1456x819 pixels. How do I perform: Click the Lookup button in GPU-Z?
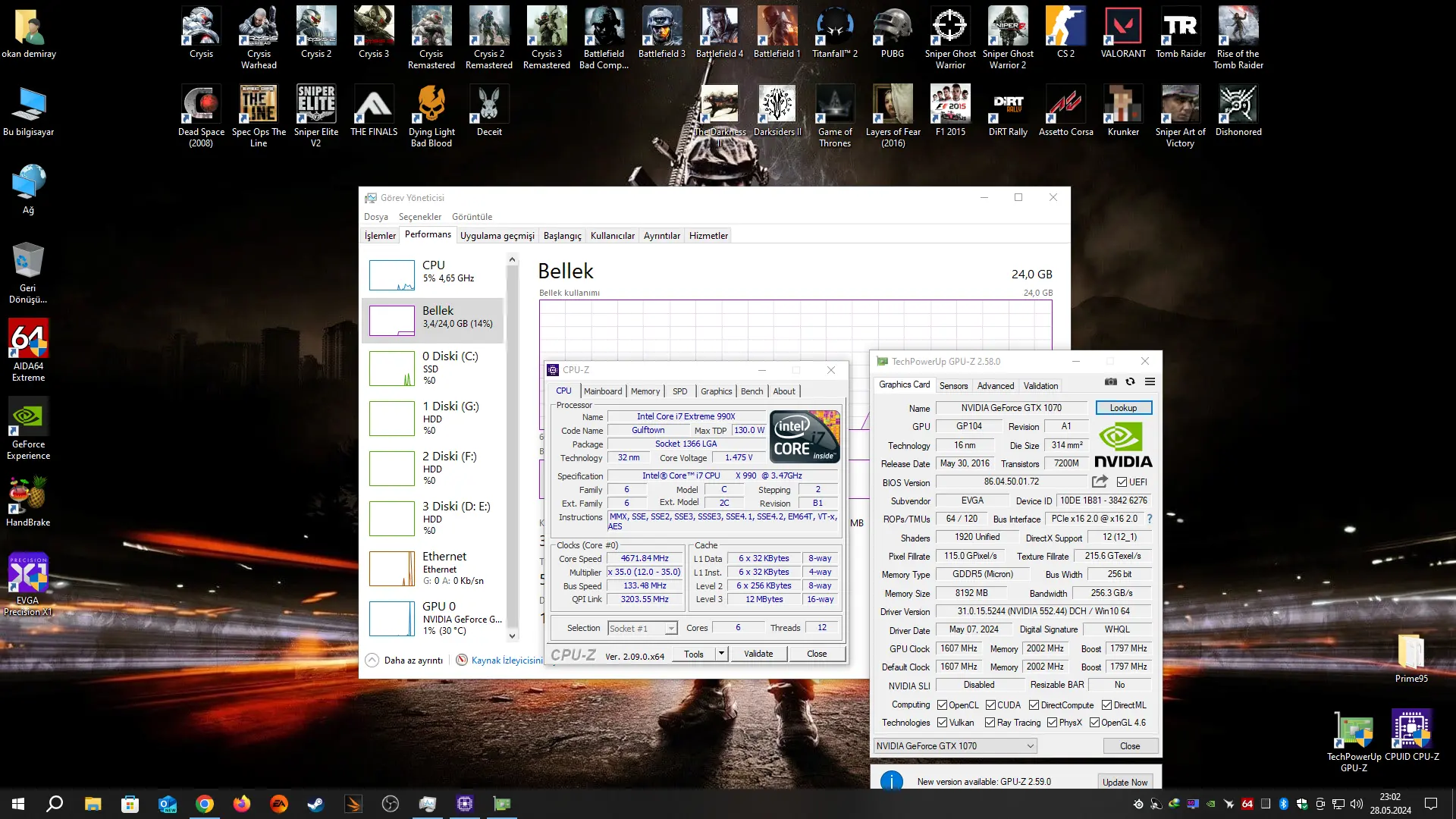pyautogui.click(x=1123, y=408)
